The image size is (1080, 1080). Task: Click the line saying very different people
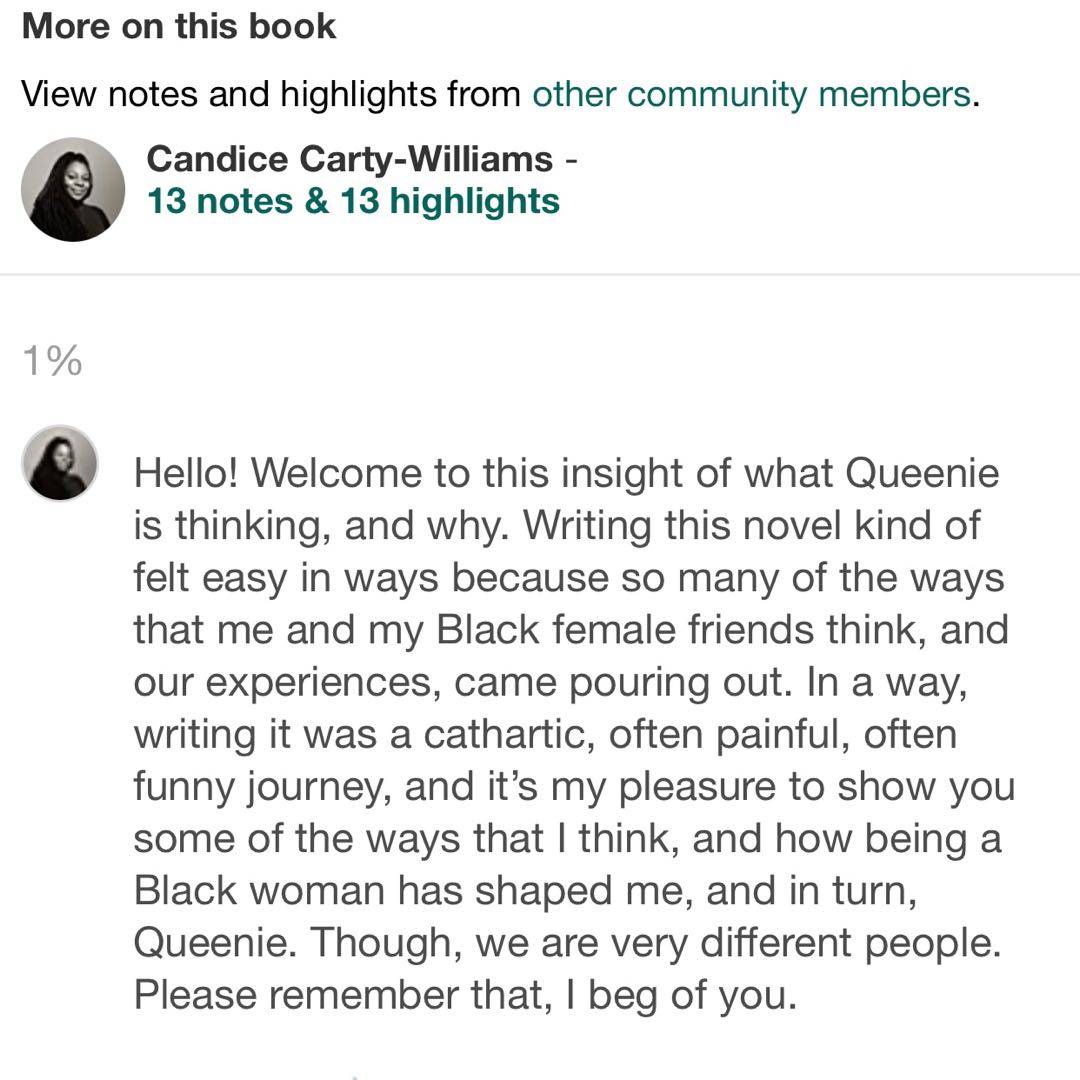(x=567, y=944)
